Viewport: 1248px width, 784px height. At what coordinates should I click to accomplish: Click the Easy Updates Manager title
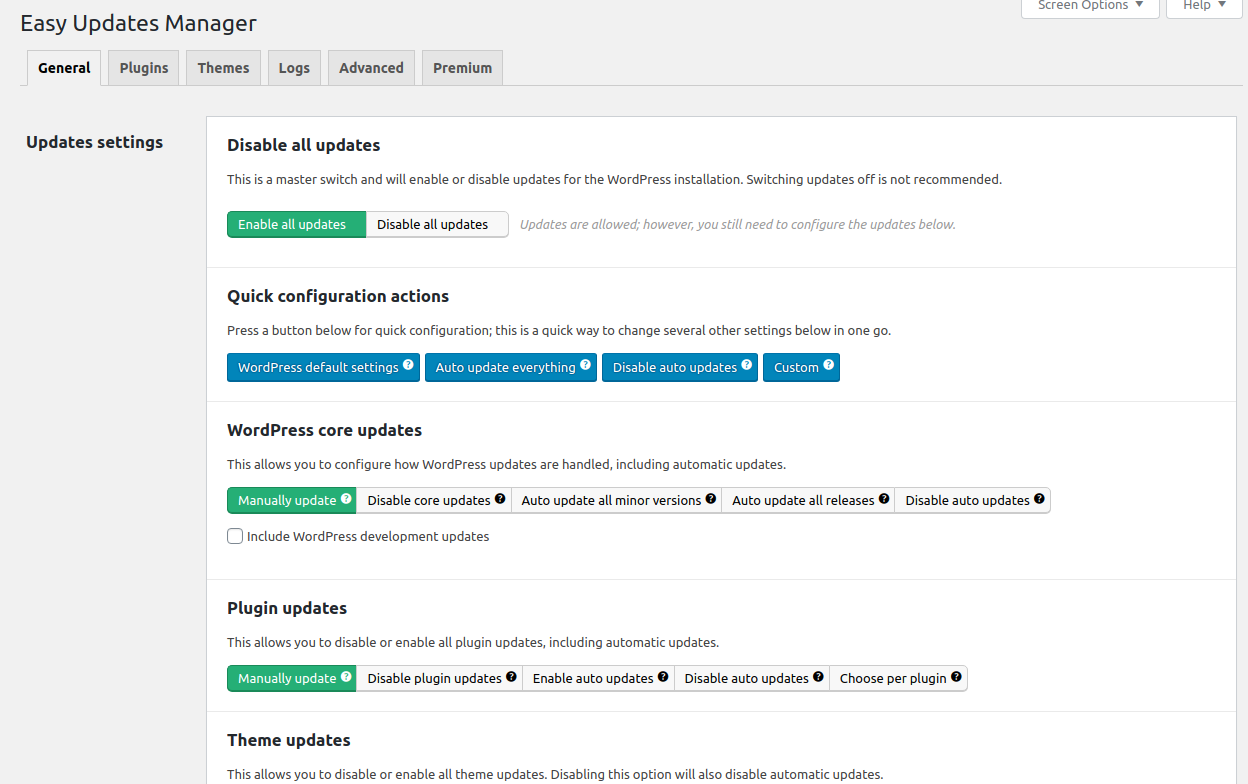(x=138, y=23)
